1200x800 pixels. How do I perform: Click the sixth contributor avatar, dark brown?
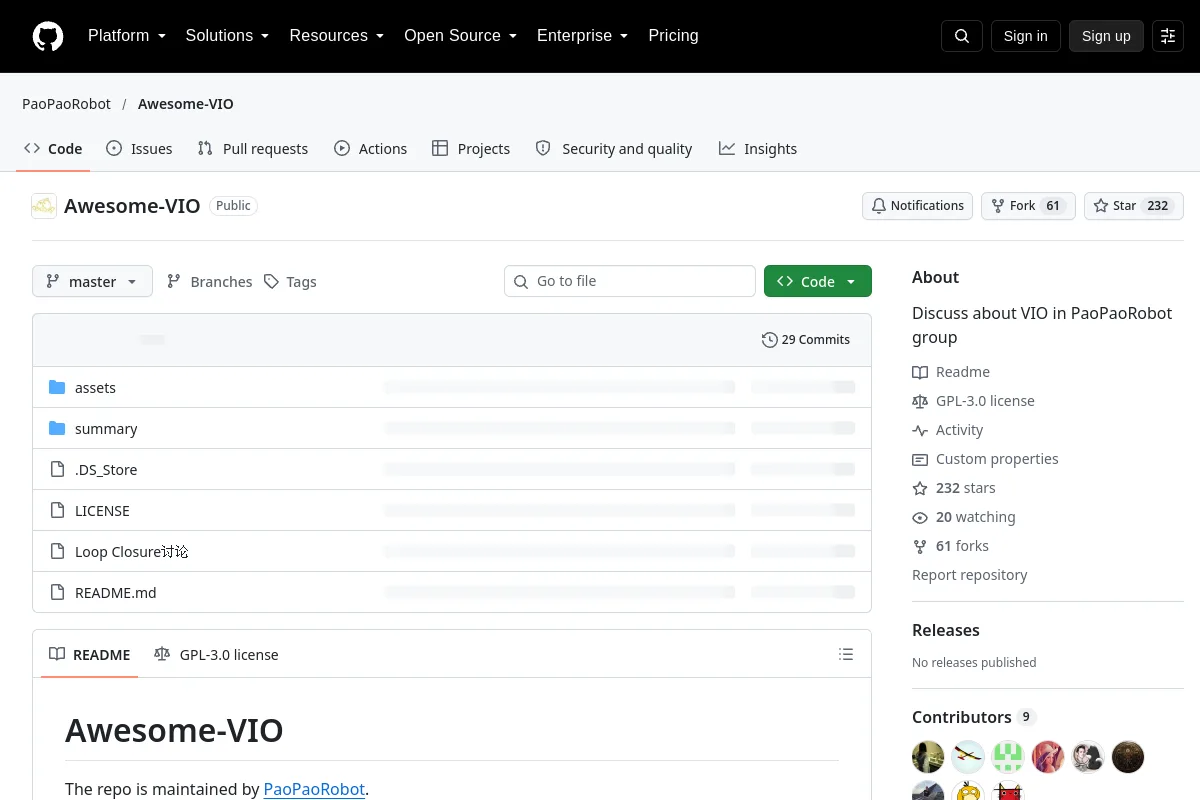pyautogui.click(x=1128, y=757)
